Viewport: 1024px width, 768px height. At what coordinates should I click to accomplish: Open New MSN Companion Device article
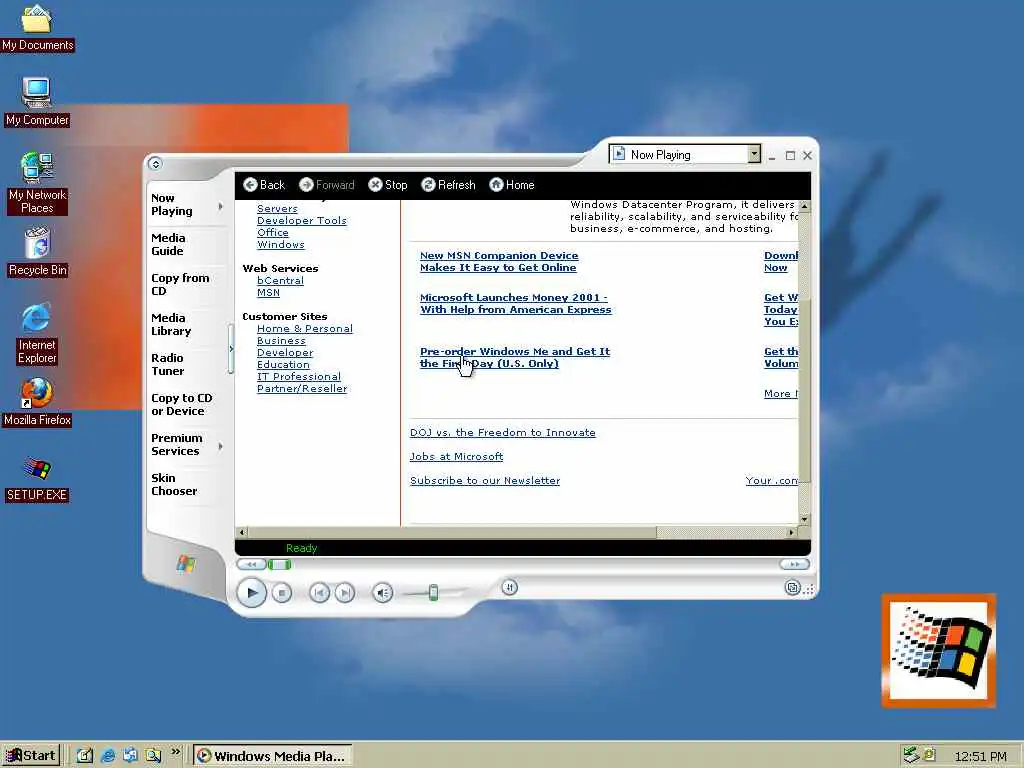[499, 261]
